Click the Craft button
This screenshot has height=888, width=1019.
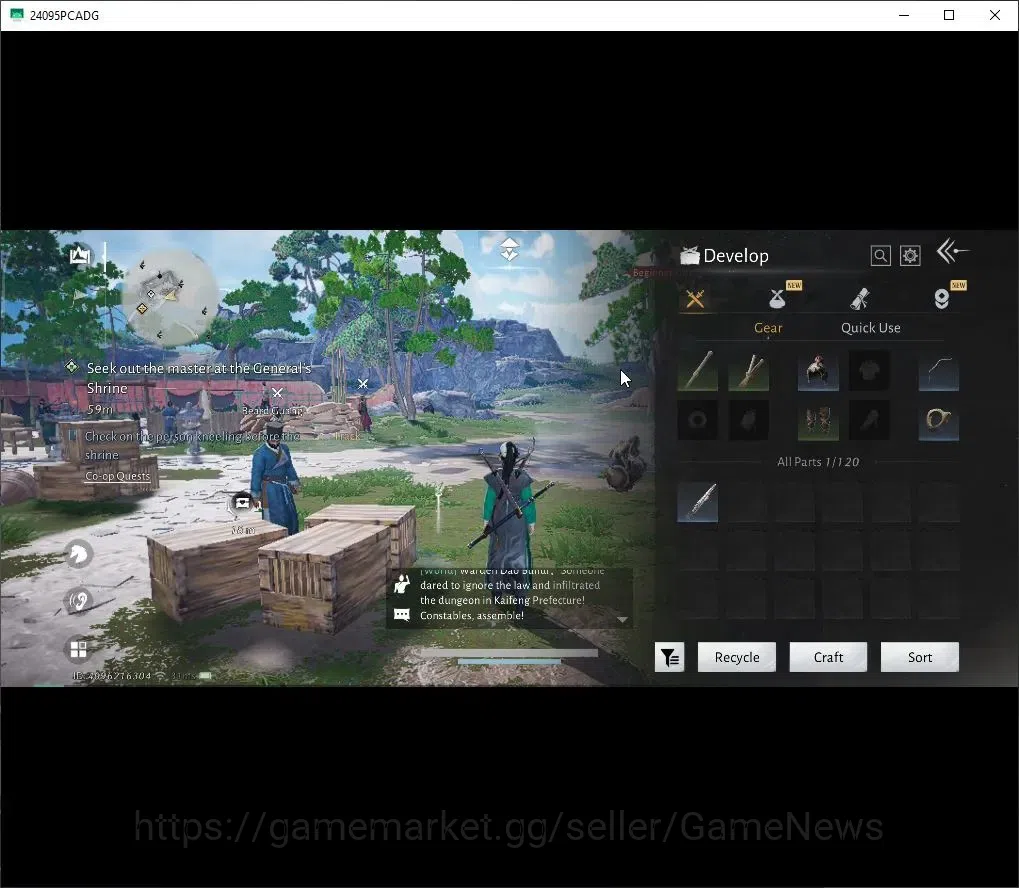pos(828,657)
